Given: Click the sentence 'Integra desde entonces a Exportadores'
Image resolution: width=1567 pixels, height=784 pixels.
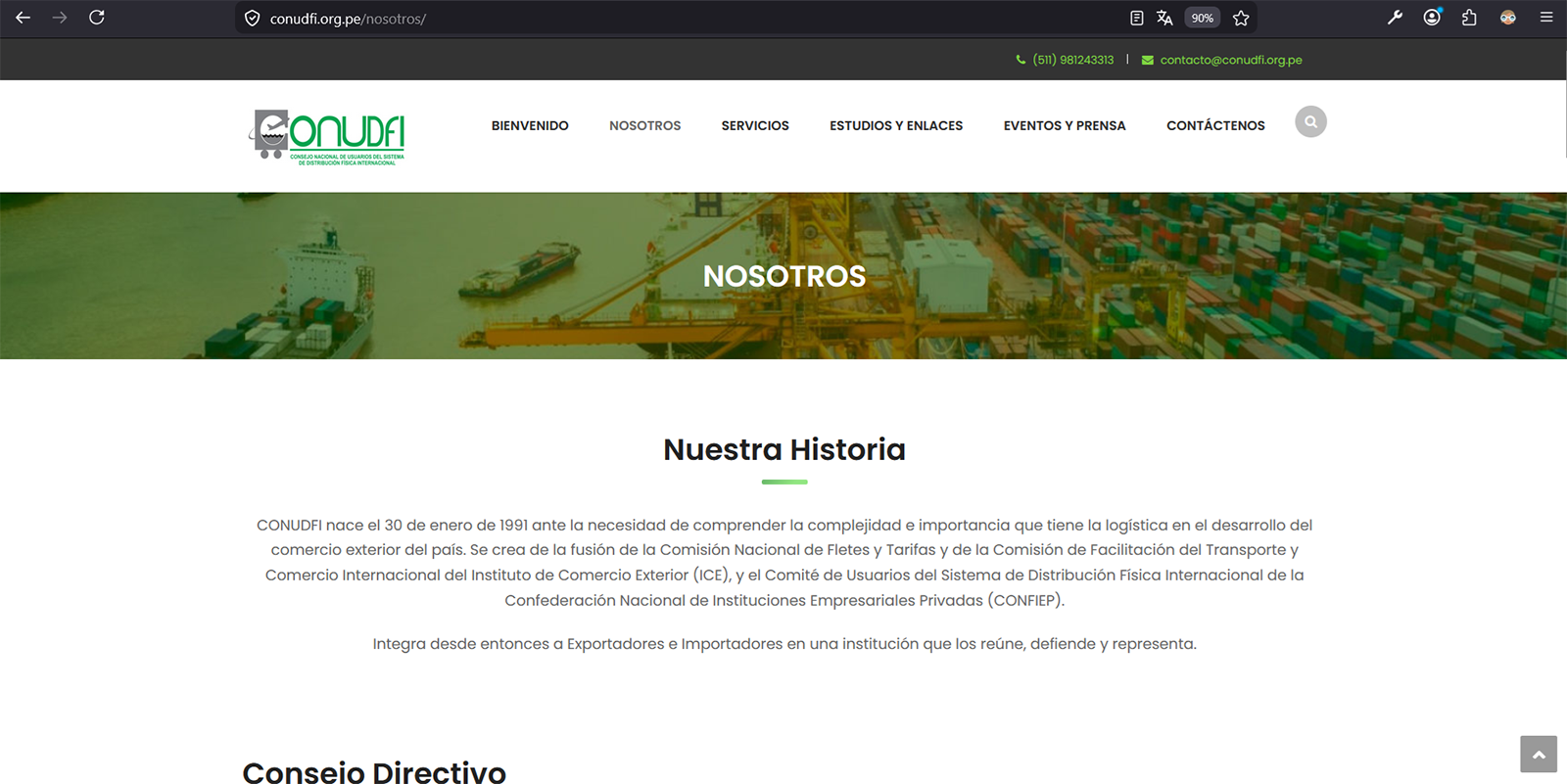Looking at the screenshot, I should point(784,644).
